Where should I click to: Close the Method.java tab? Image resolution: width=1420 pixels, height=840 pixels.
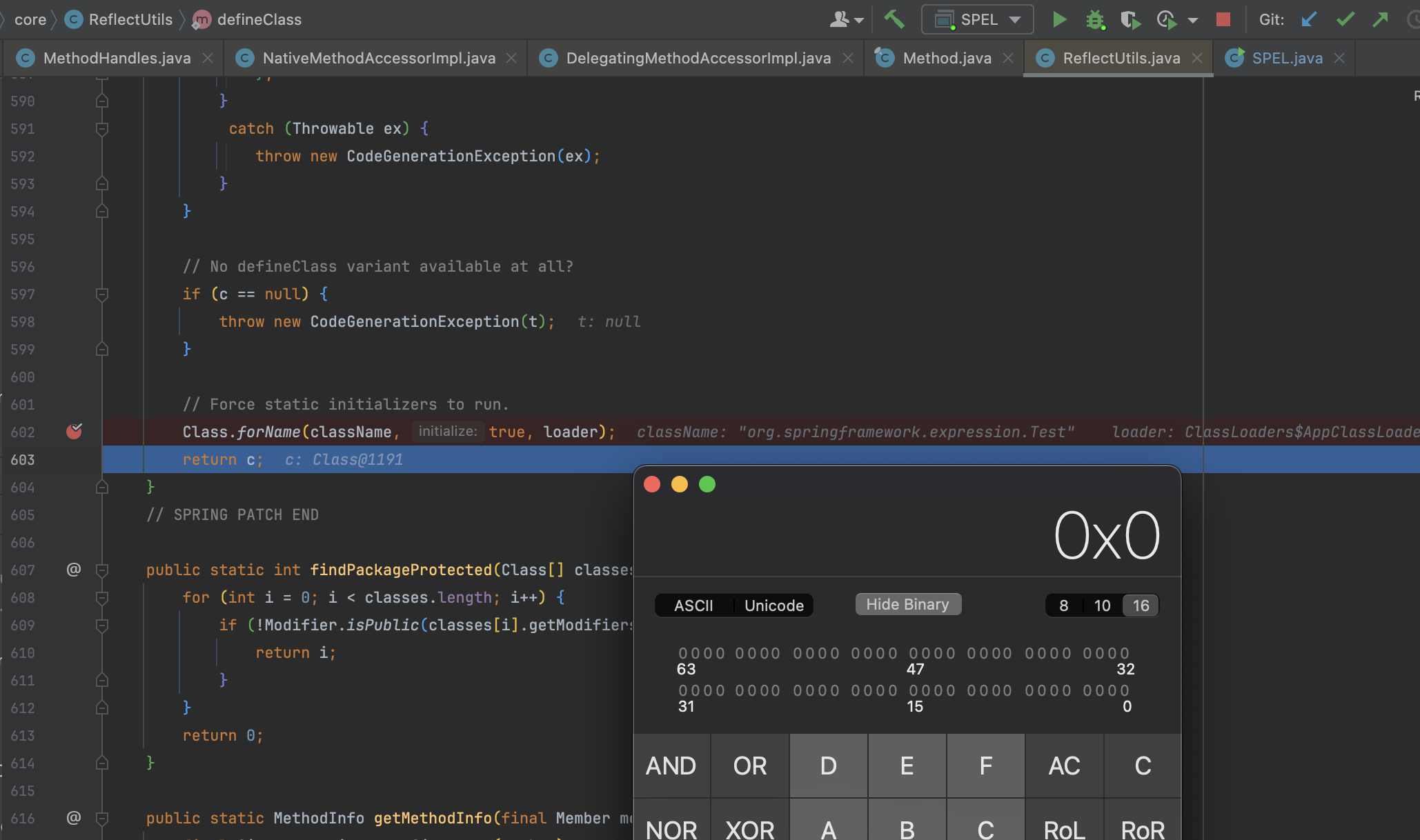[1008, 58]
